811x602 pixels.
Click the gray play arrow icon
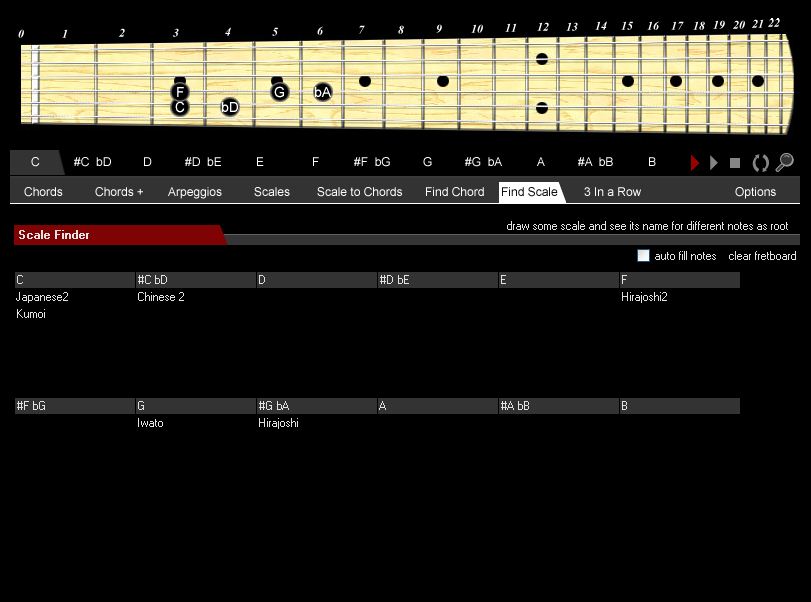pyautogui.click(x=715, y=161)
